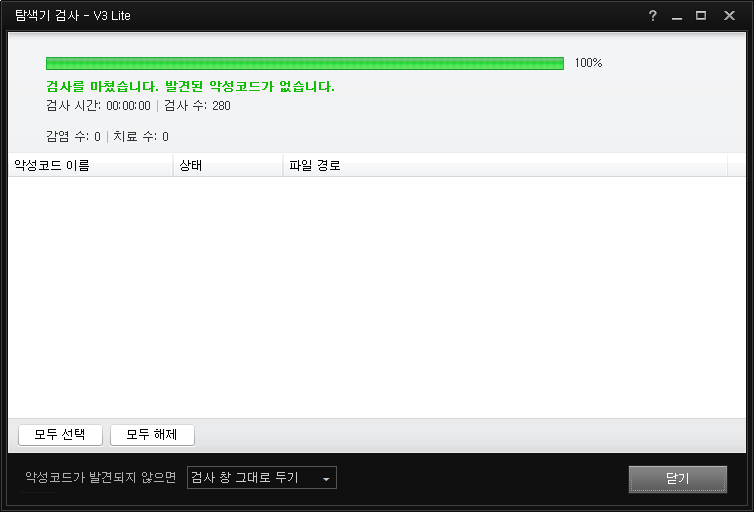Image resolution: width=754 pixels, height=512 pixels.
Task: Click the empty malware results list area
Action: (377, 297)
